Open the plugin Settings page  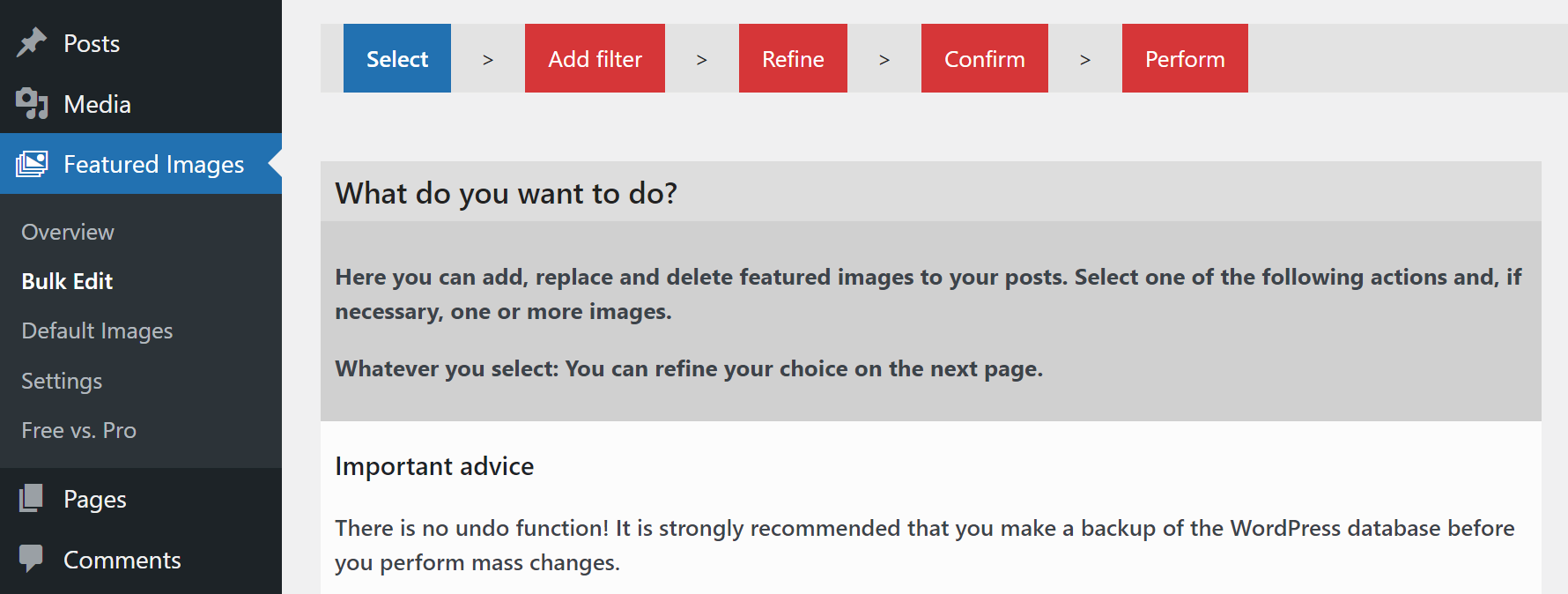(61, 381)
